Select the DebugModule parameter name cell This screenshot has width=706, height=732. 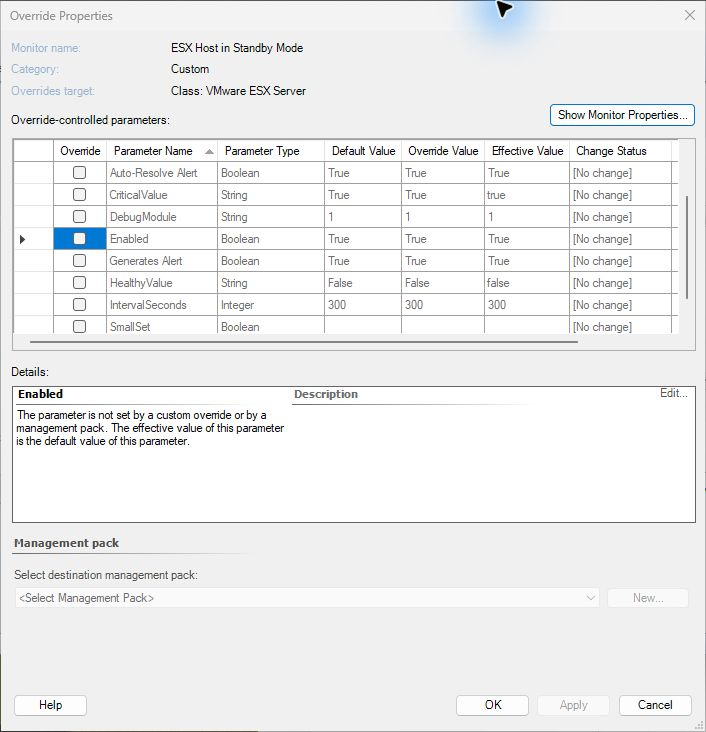(162, 217)
